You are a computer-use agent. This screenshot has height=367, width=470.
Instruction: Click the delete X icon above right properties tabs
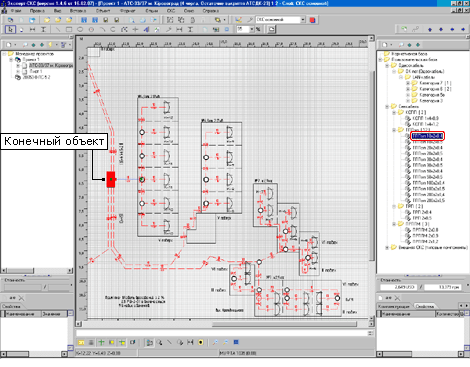tap(397, 298)
